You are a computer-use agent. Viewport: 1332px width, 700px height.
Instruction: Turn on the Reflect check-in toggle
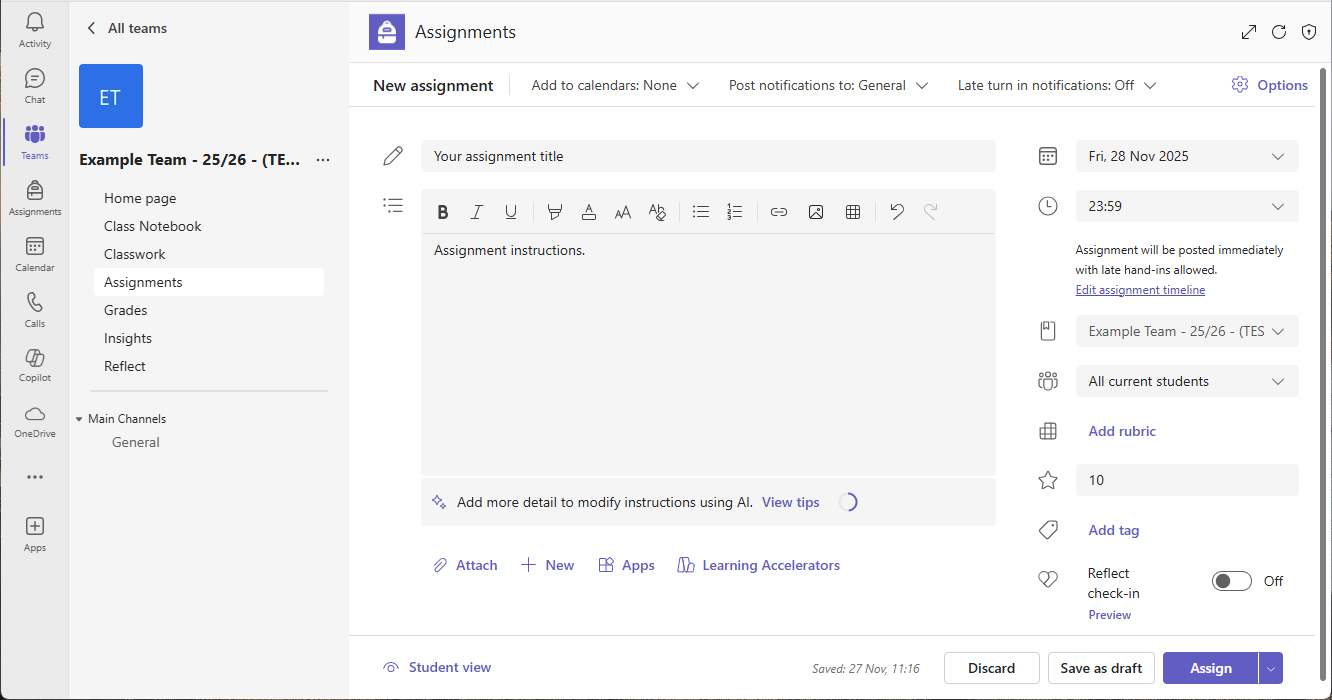tap(1231, 581)
